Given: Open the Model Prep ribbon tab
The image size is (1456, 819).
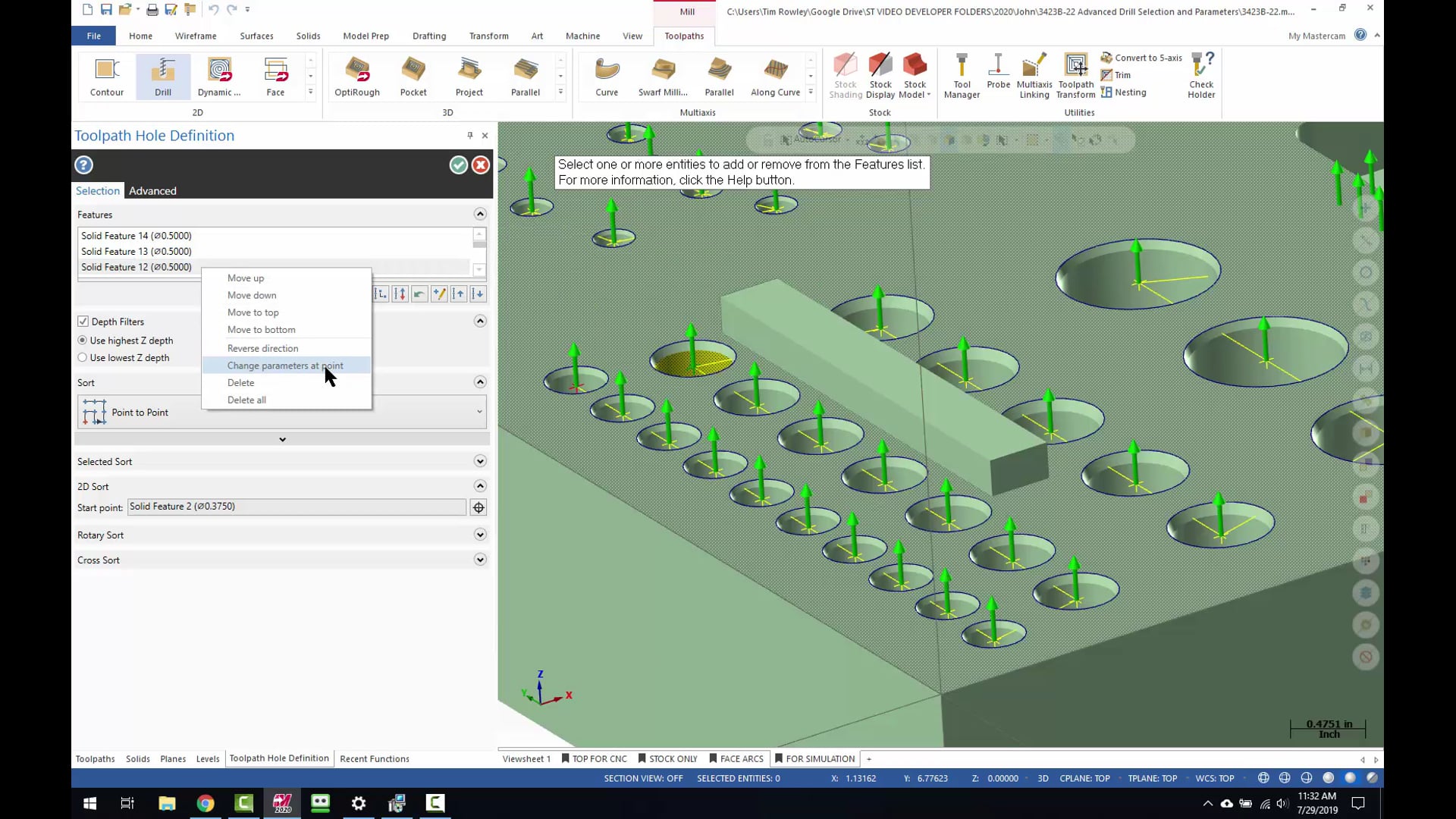Looking at the screenshot, I should [x=366, y=36].
